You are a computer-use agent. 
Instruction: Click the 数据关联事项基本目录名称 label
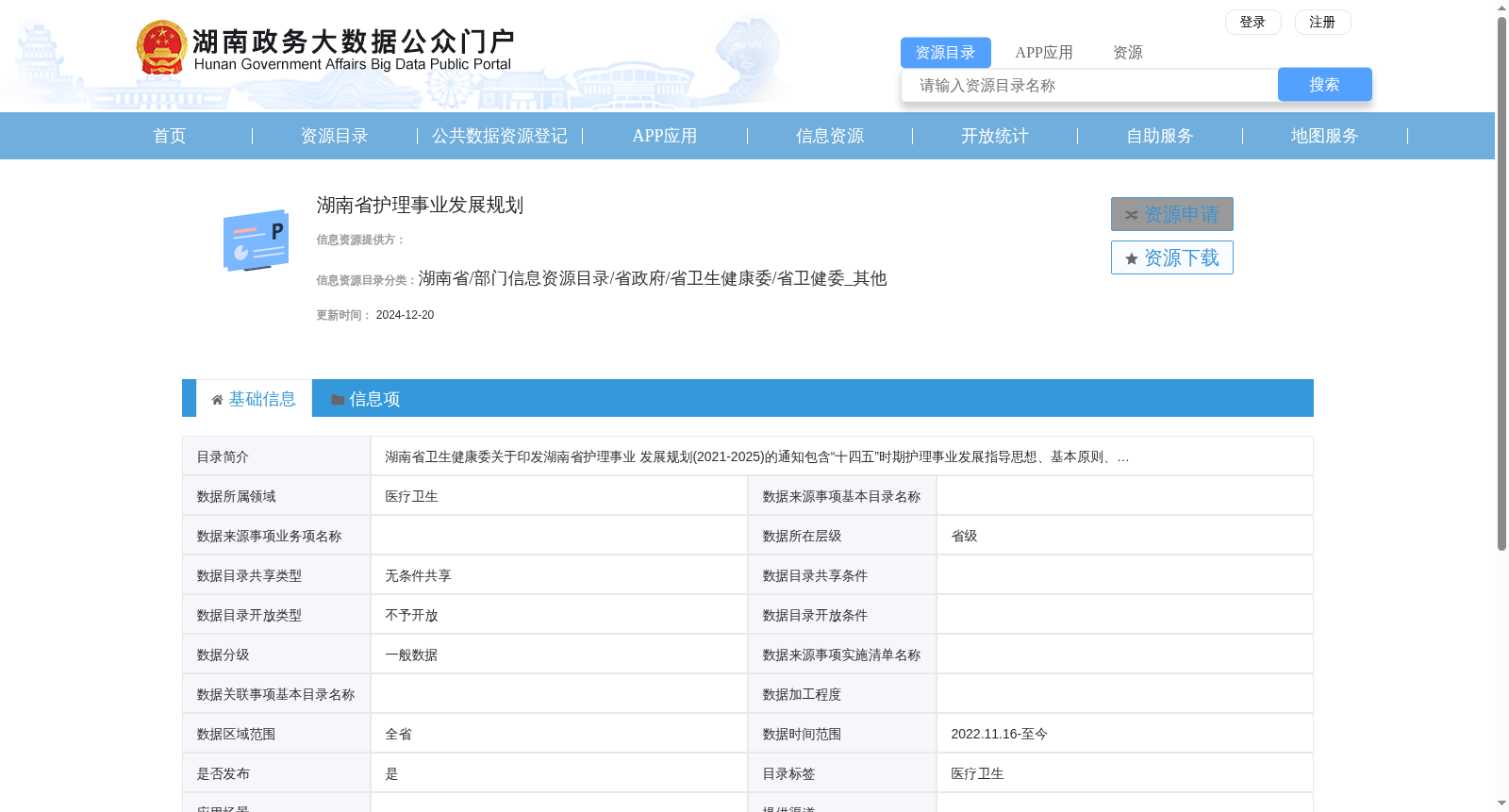(275, 694)
